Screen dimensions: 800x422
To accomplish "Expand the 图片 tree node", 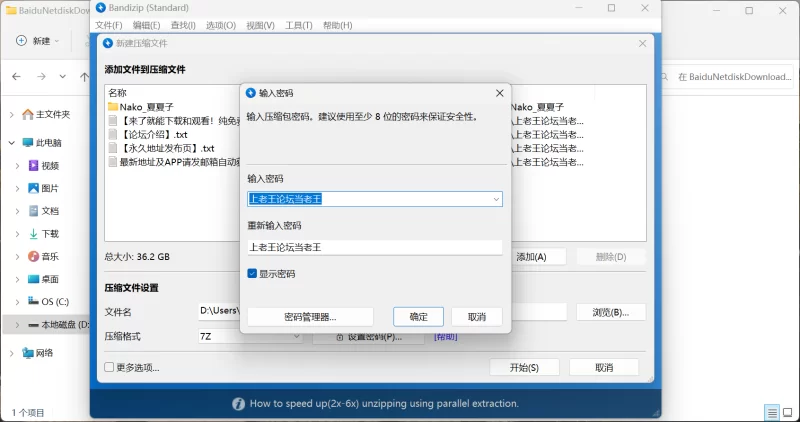I will click(17, 188).
